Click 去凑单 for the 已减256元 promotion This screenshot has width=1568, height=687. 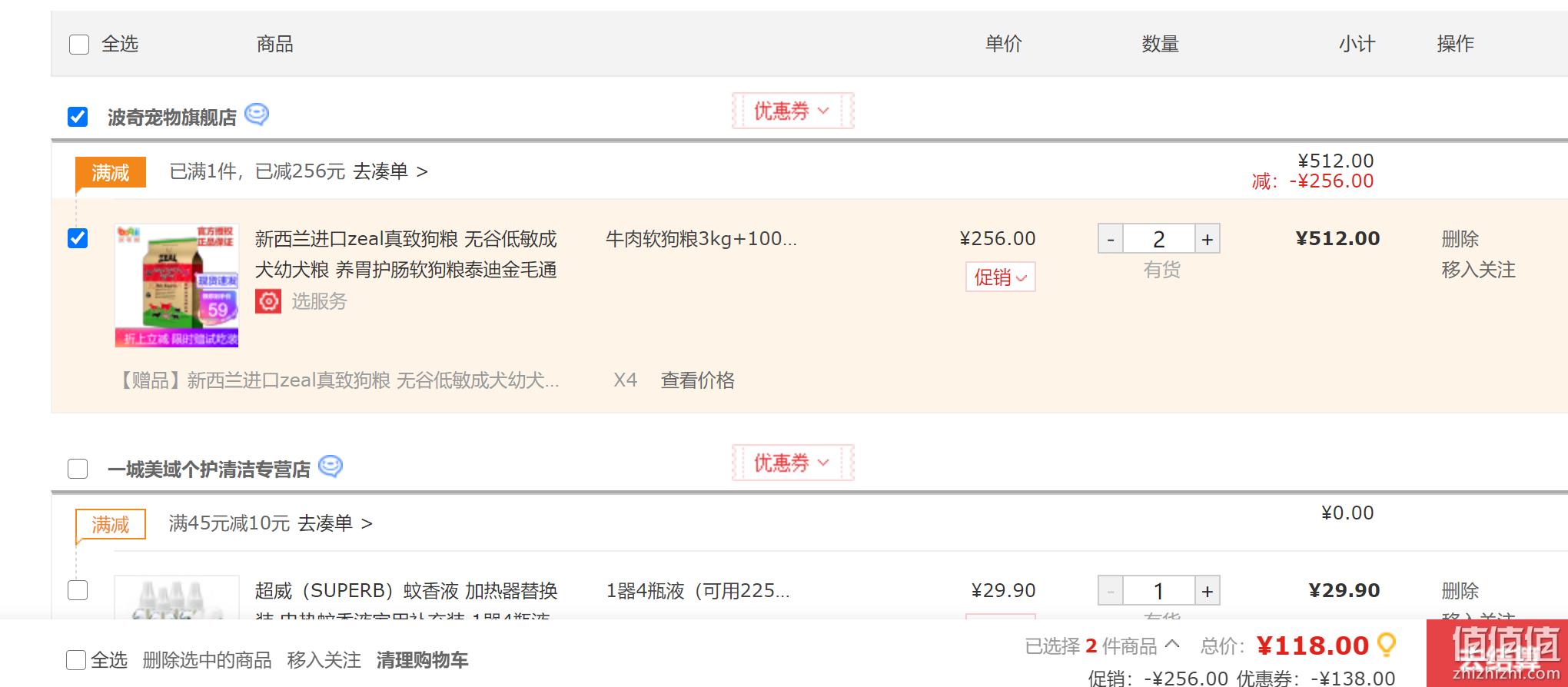390,171
